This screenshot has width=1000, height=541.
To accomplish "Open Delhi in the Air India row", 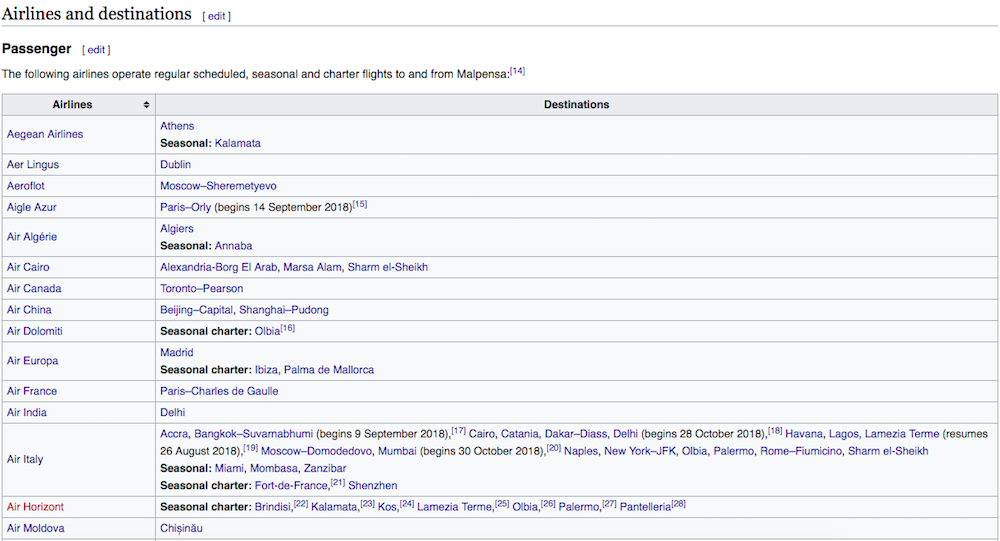I will coord(173,412).
